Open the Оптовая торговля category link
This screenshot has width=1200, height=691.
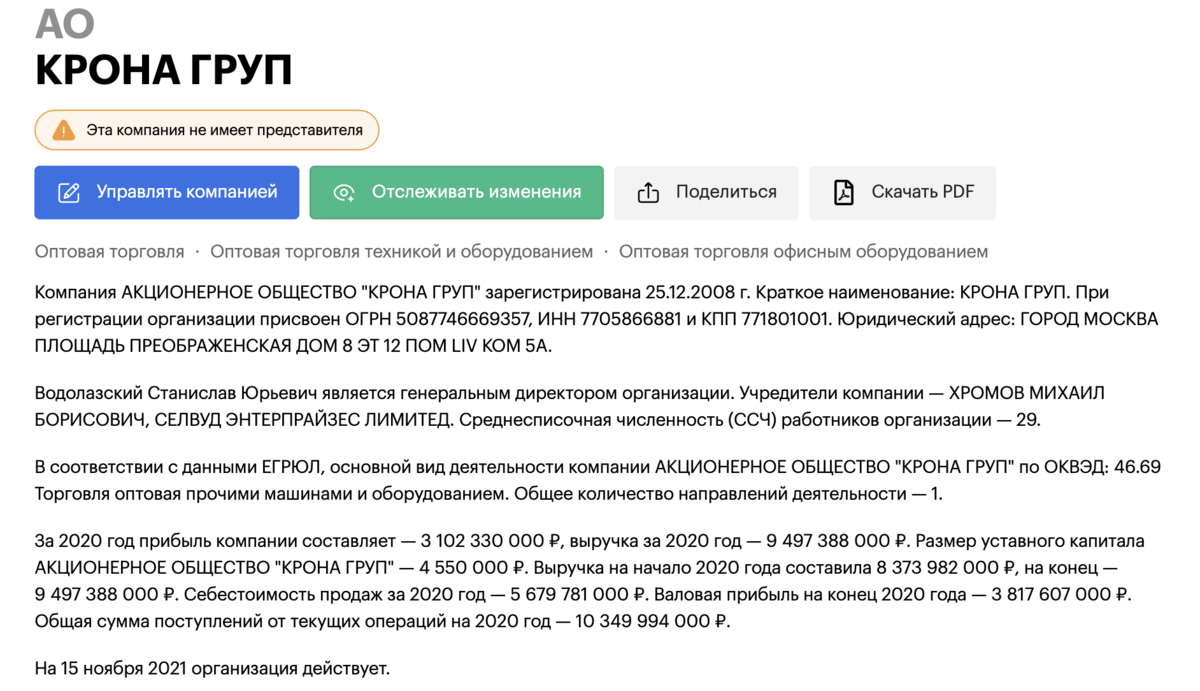(110, 252)
